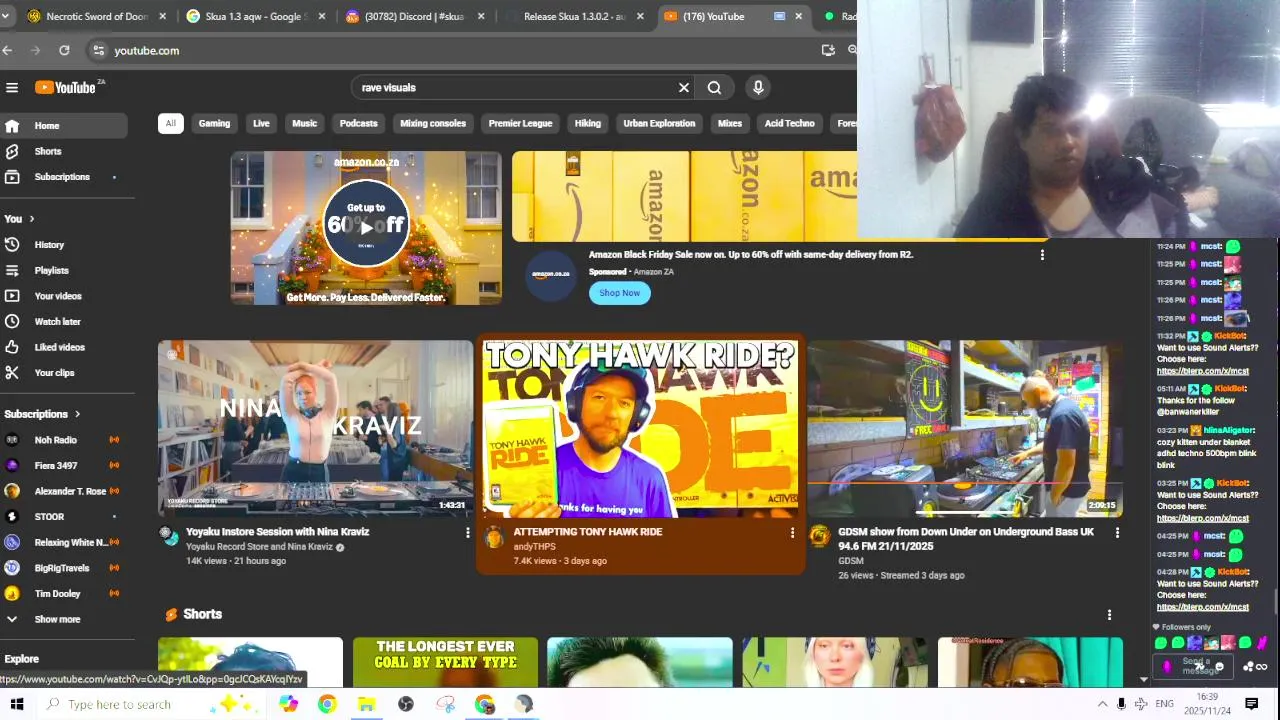Open Watch later list
Viewport: 1280px width, 720px height.
(64, 322)
